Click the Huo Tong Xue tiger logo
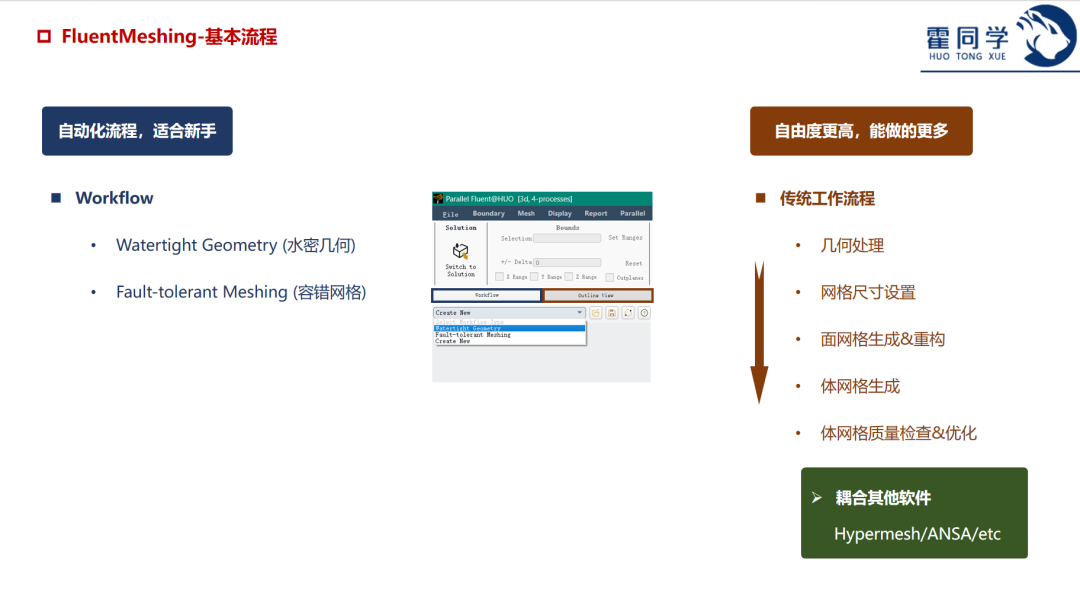Screen dimensions: 1080x610 1046,36
